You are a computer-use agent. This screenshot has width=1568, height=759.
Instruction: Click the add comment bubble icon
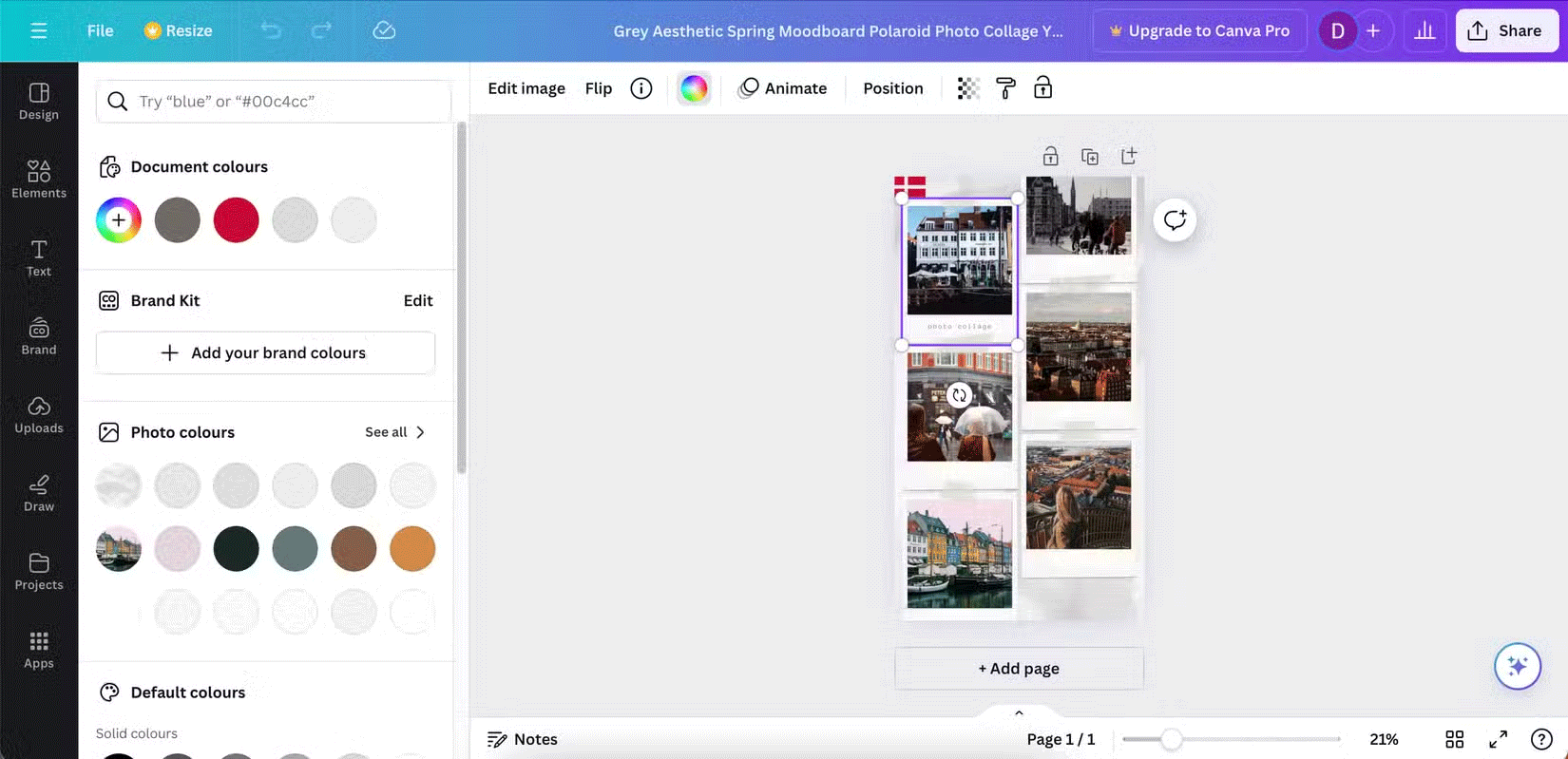point(1175,220)
